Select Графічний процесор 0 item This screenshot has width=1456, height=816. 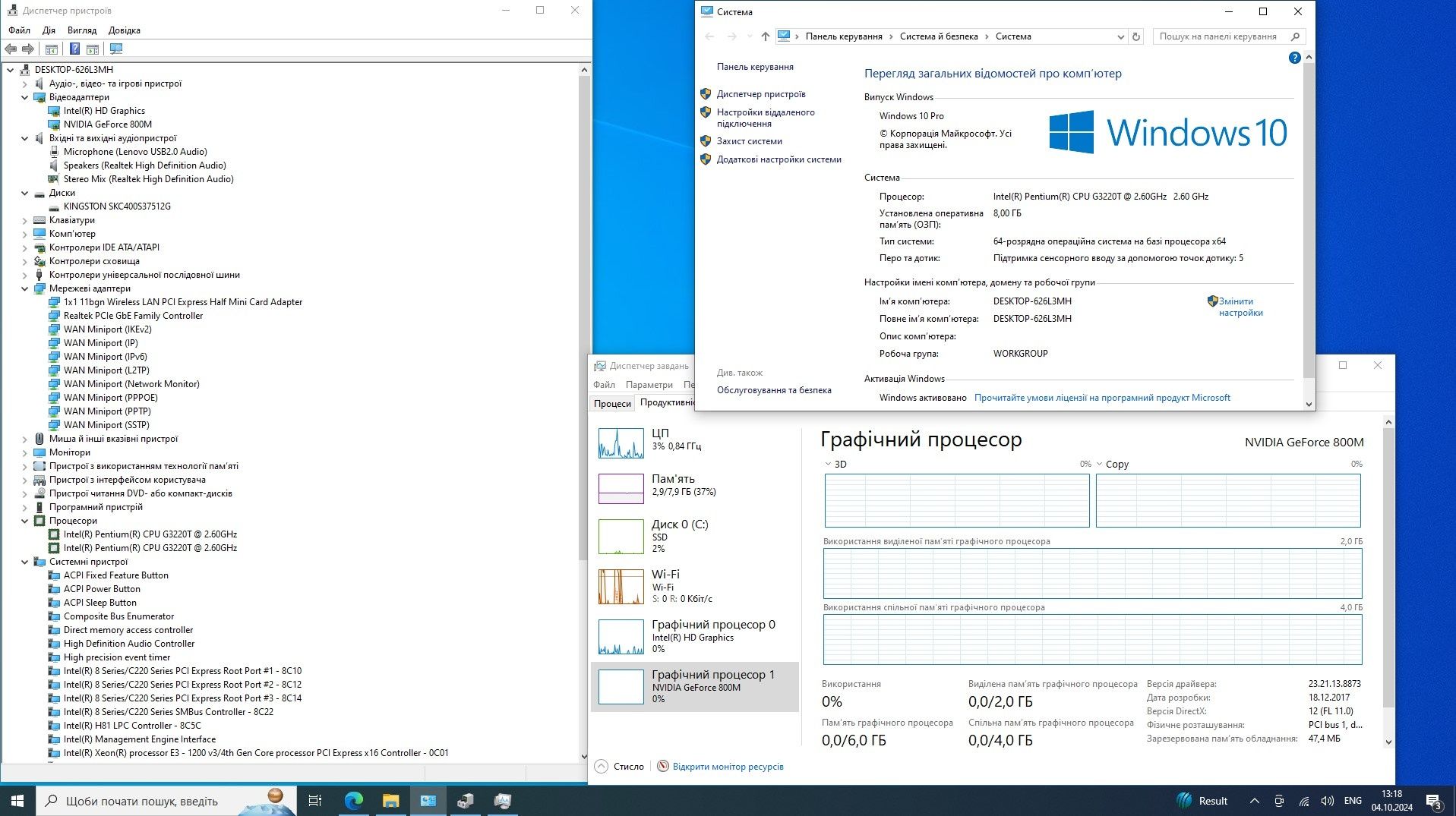[x=694, y=636]
